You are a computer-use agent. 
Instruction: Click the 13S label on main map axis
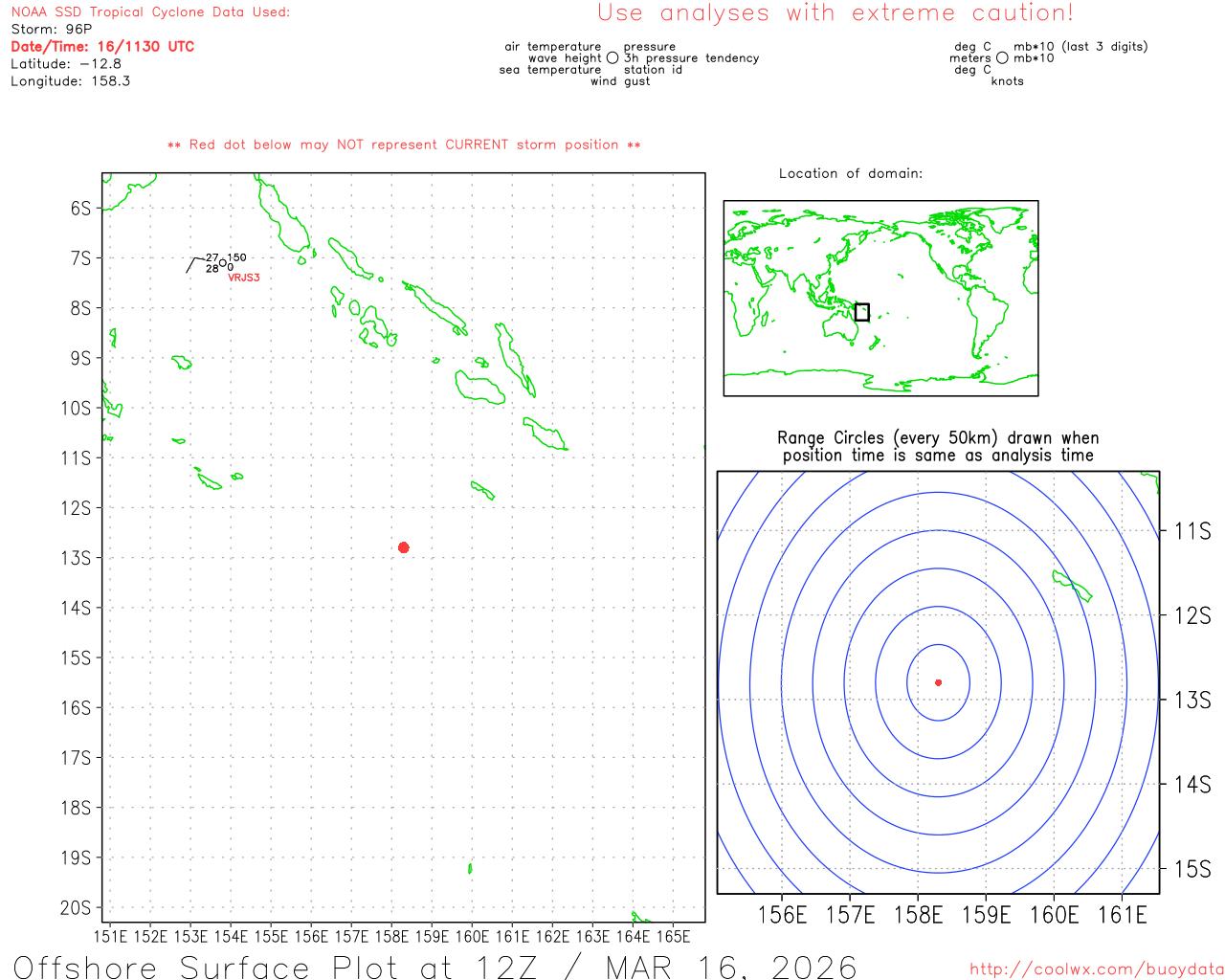coord(77,558)
